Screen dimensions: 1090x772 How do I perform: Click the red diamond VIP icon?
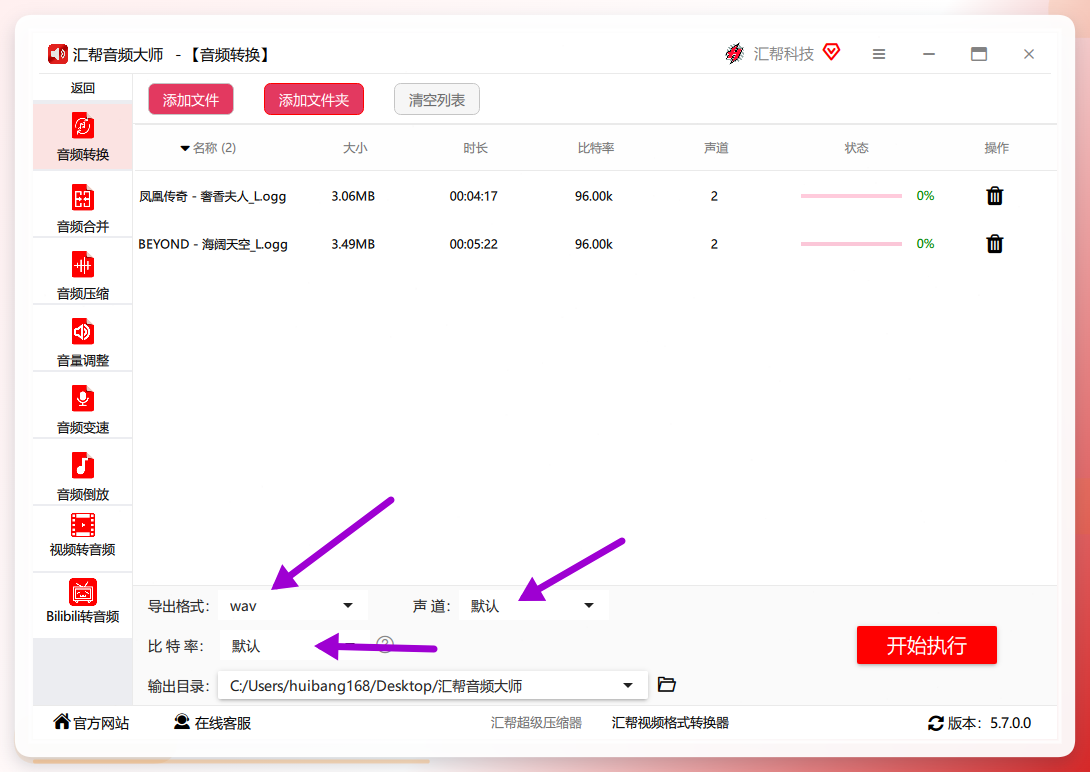coord(831,51)
